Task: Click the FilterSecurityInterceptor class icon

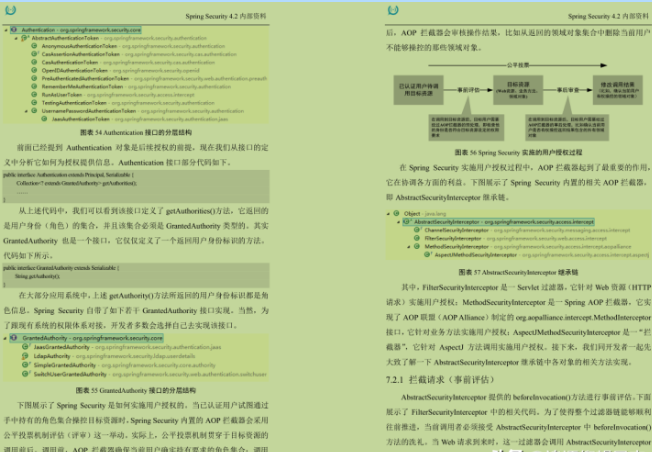Action: click(417, 238)
